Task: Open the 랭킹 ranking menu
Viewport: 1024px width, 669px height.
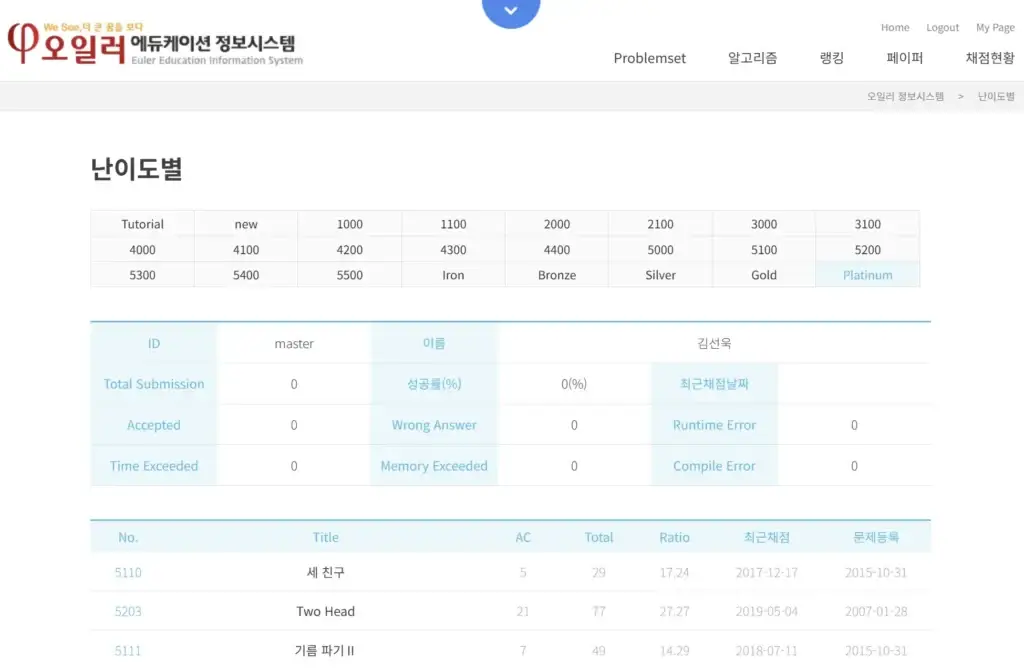Action: coord(830,58)
